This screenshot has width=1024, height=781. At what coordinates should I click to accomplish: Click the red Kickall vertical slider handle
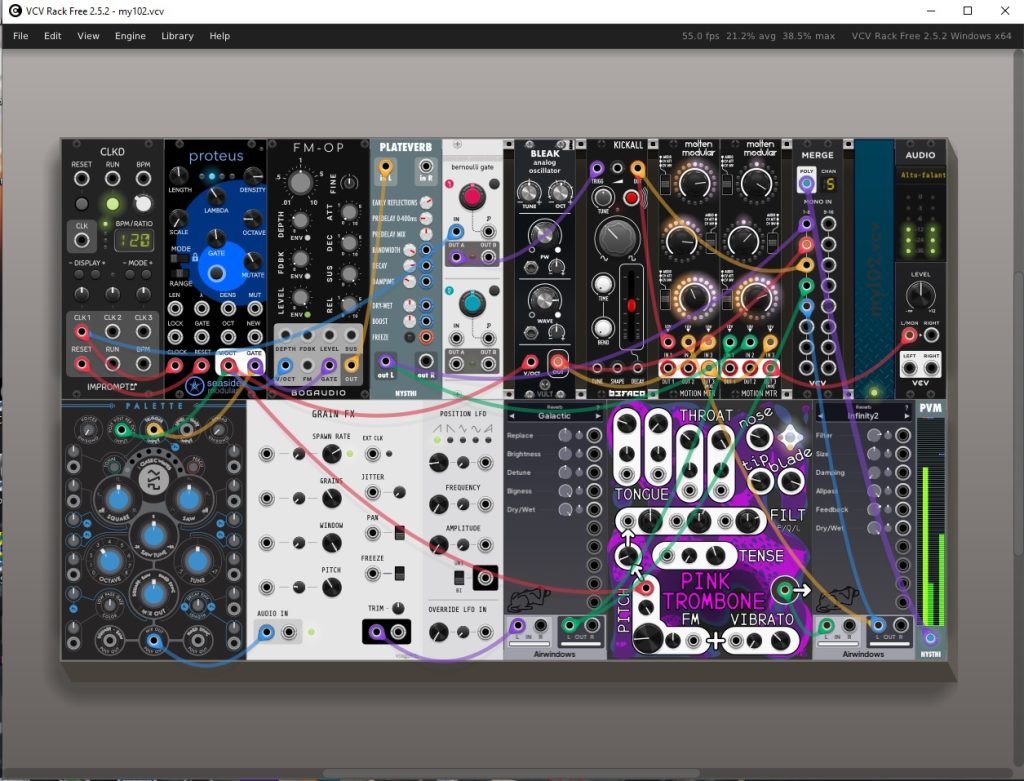pos(632,306)
